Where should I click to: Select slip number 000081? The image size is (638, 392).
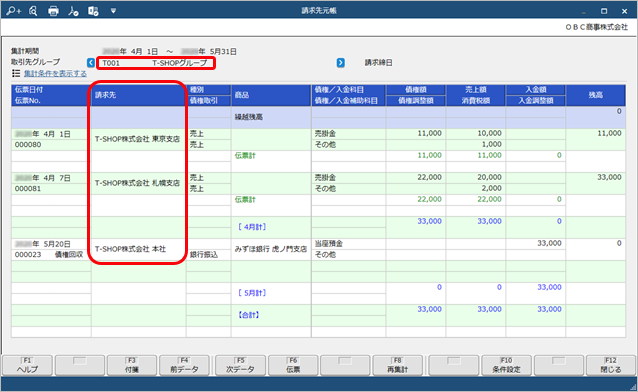click(x=28, y=188)
